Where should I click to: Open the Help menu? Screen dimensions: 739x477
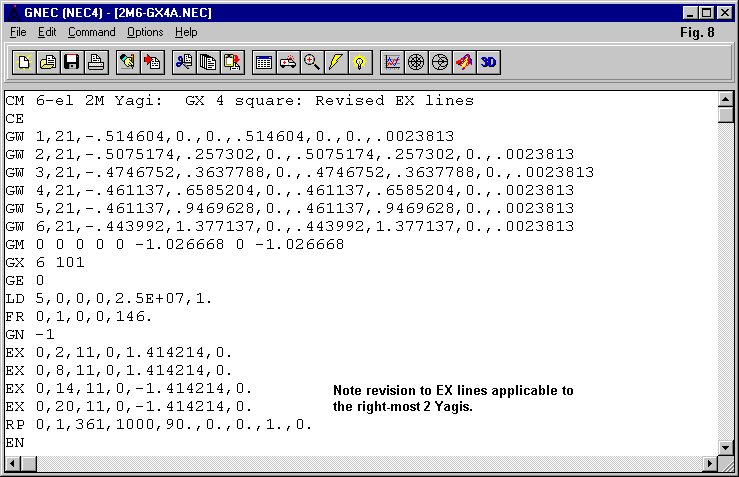pyautogui.click(x=186, y=32)
